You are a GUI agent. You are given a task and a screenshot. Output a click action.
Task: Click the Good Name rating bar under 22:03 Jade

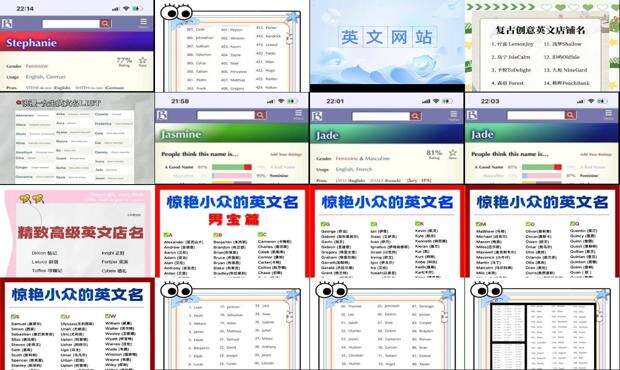(x=542, y=167)
